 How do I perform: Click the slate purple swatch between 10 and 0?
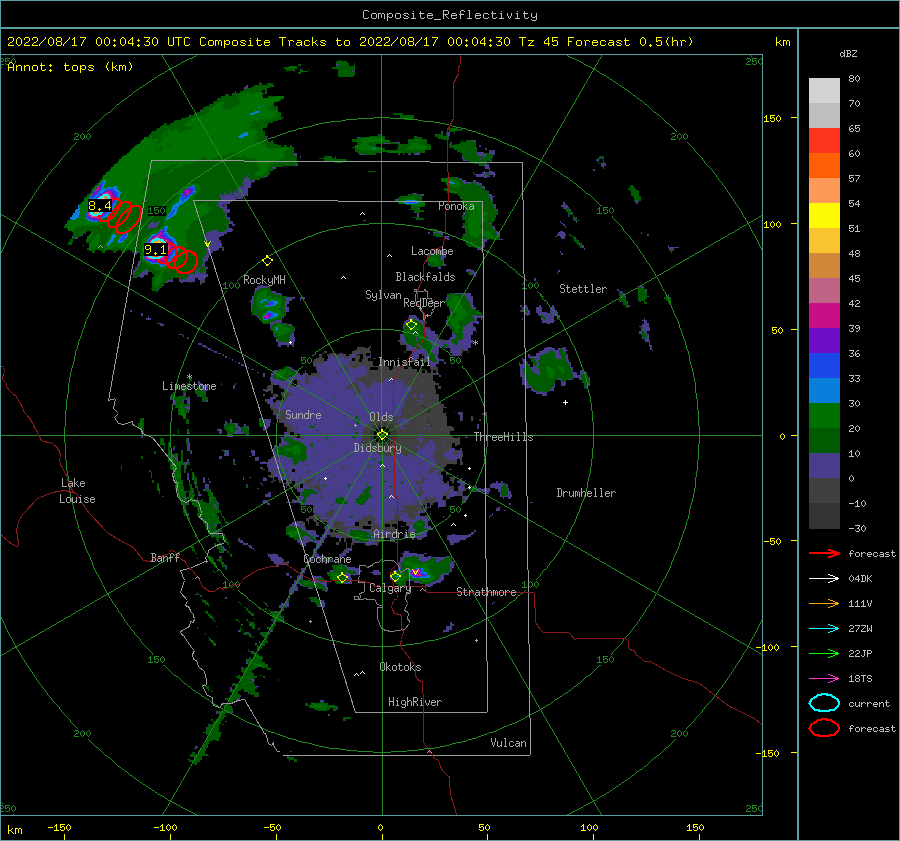pos(824,466)
